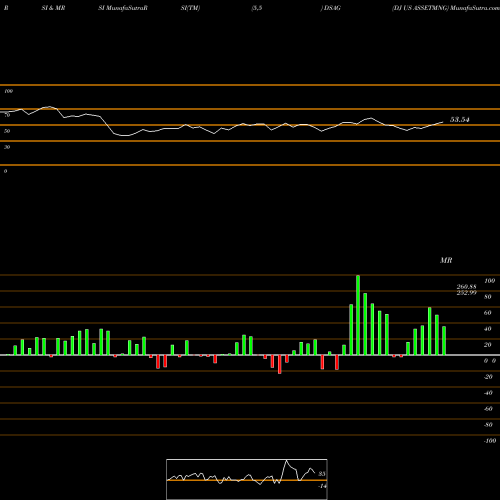The width and height of the screenshot is (500, 500).
Task: Click the RSI axis label 0
Action: (x=5, y=171)
